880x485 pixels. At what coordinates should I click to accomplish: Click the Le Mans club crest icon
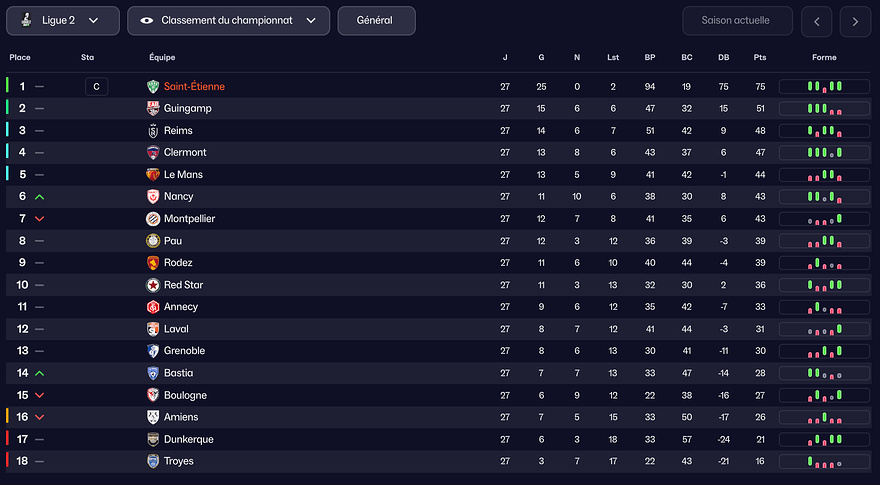tap(153, 175)
